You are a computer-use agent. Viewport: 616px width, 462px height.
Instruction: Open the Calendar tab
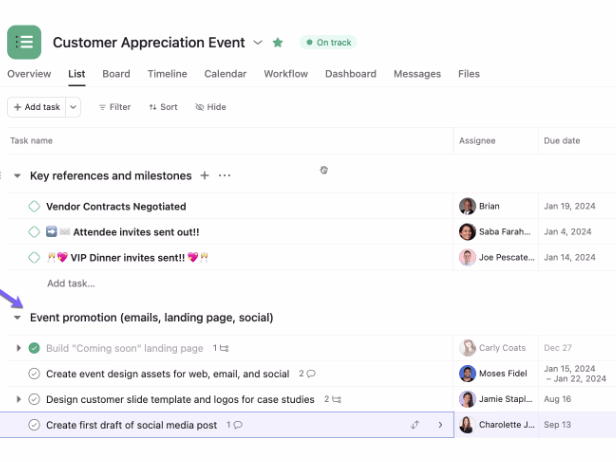click(x=226, y=74)
